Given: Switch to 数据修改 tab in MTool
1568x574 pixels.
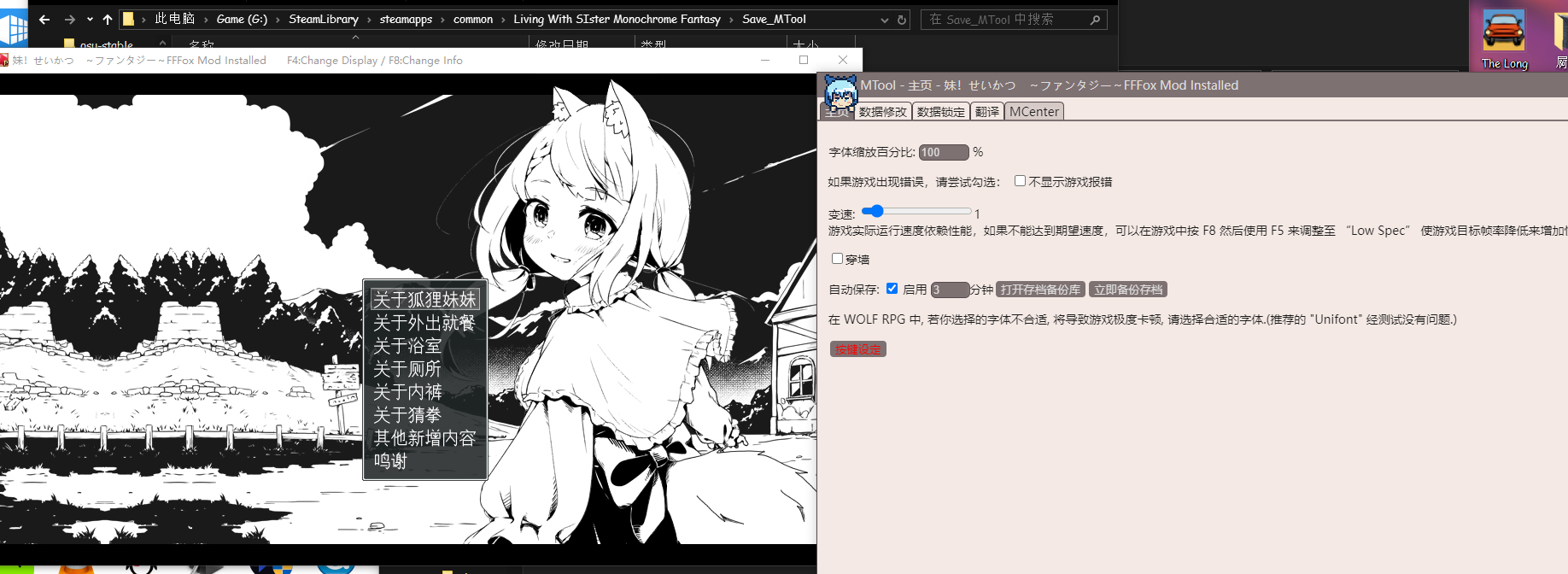Looking at the screenshot, I should click(x=883, y=112).
